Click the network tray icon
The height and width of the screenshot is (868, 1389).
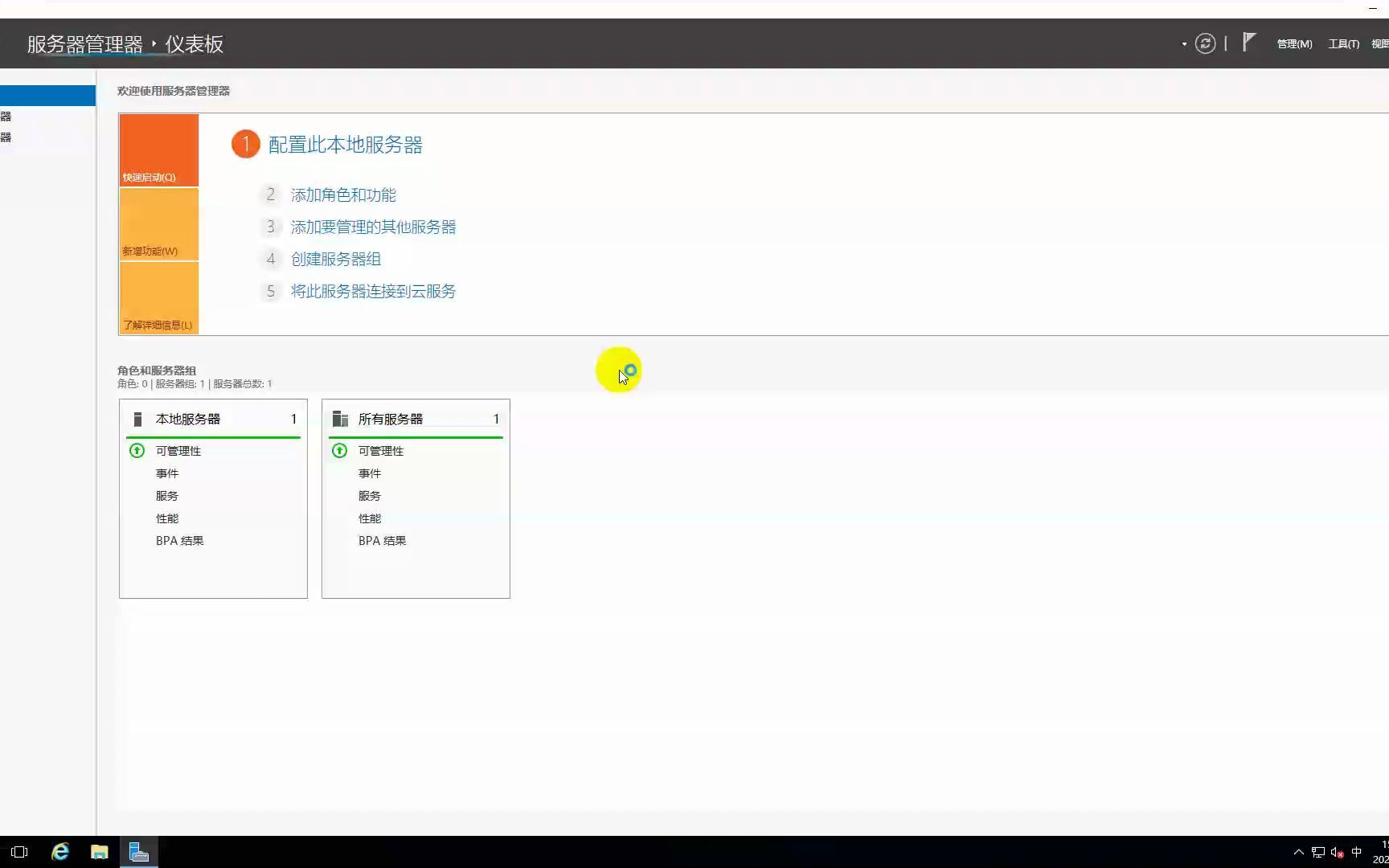point(1318,852)
